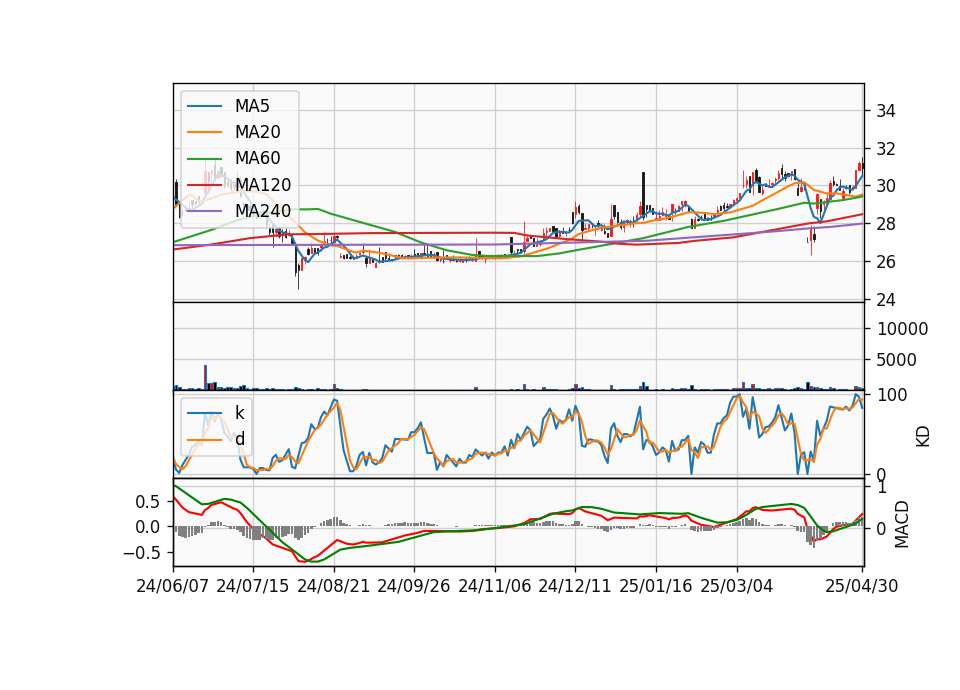Click the d legend label in KD panel
Image resolution: width=960 pixels, height=690 pixels.
click(239, 439)
